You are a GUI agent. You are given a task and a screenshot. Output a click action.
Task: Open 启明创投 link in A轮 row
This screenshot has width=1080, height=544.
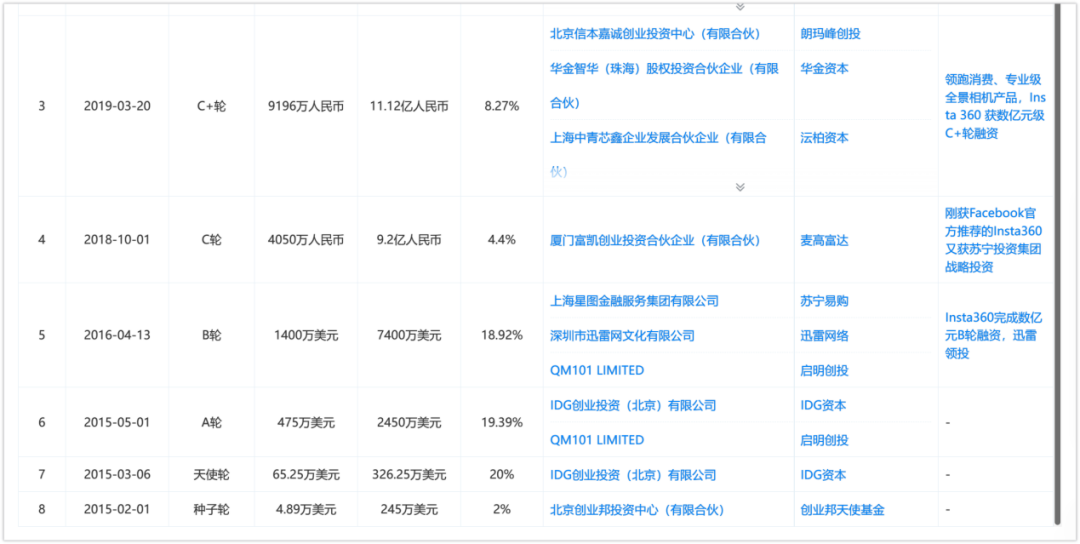click(825, 440)
